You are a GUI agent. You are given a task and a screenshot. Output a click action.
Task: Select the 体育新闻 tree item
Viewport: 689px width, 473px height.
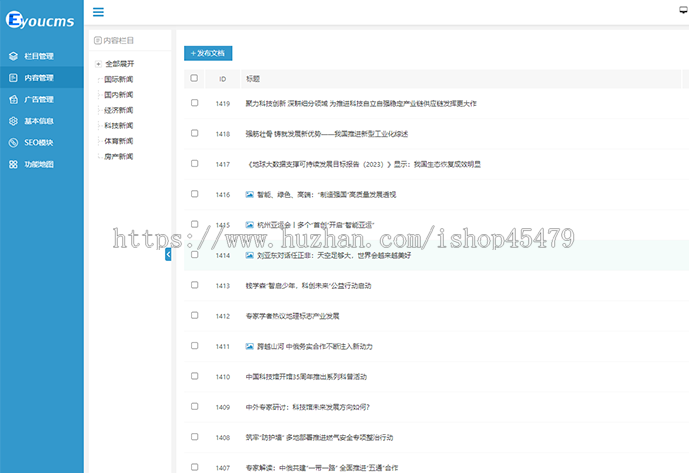pyautogui.click(x=119, y=141)
